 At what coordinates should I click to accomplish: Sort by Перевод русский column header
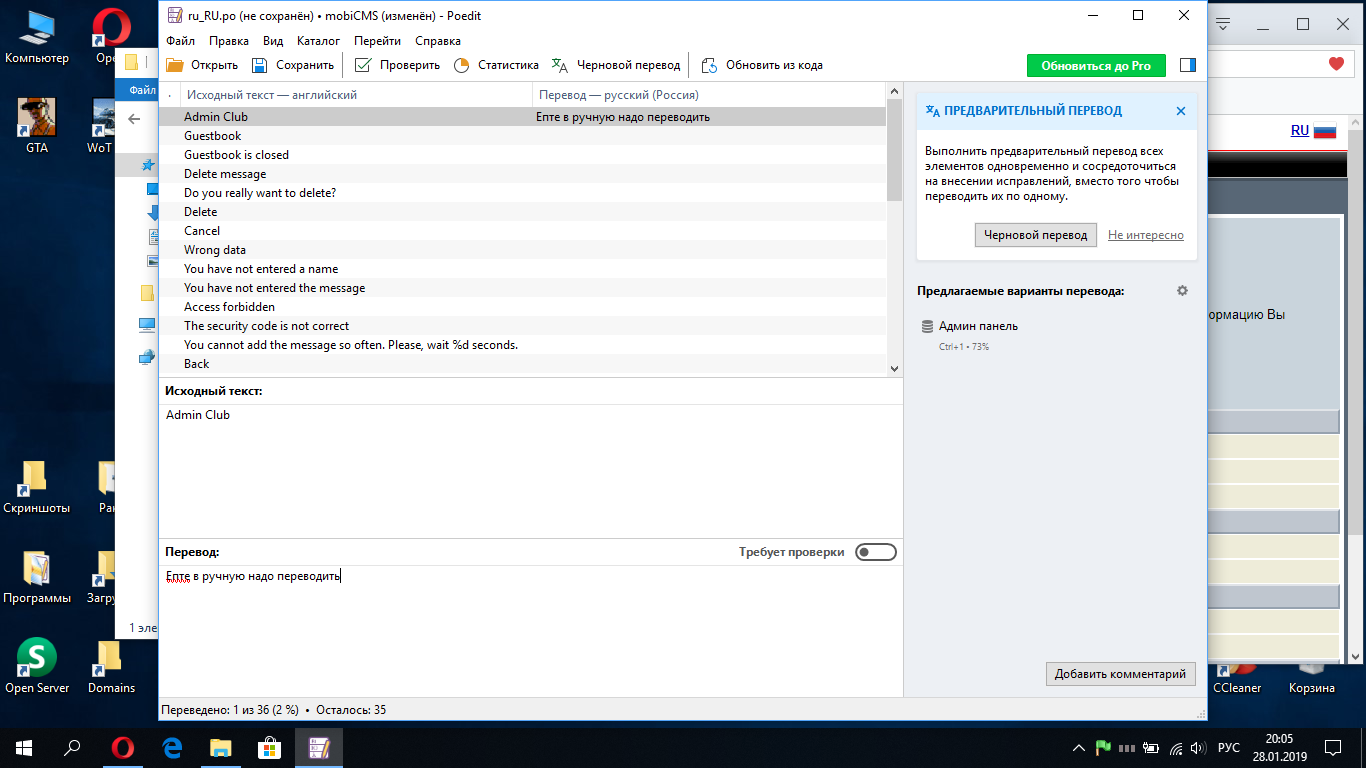pos(618,95)
